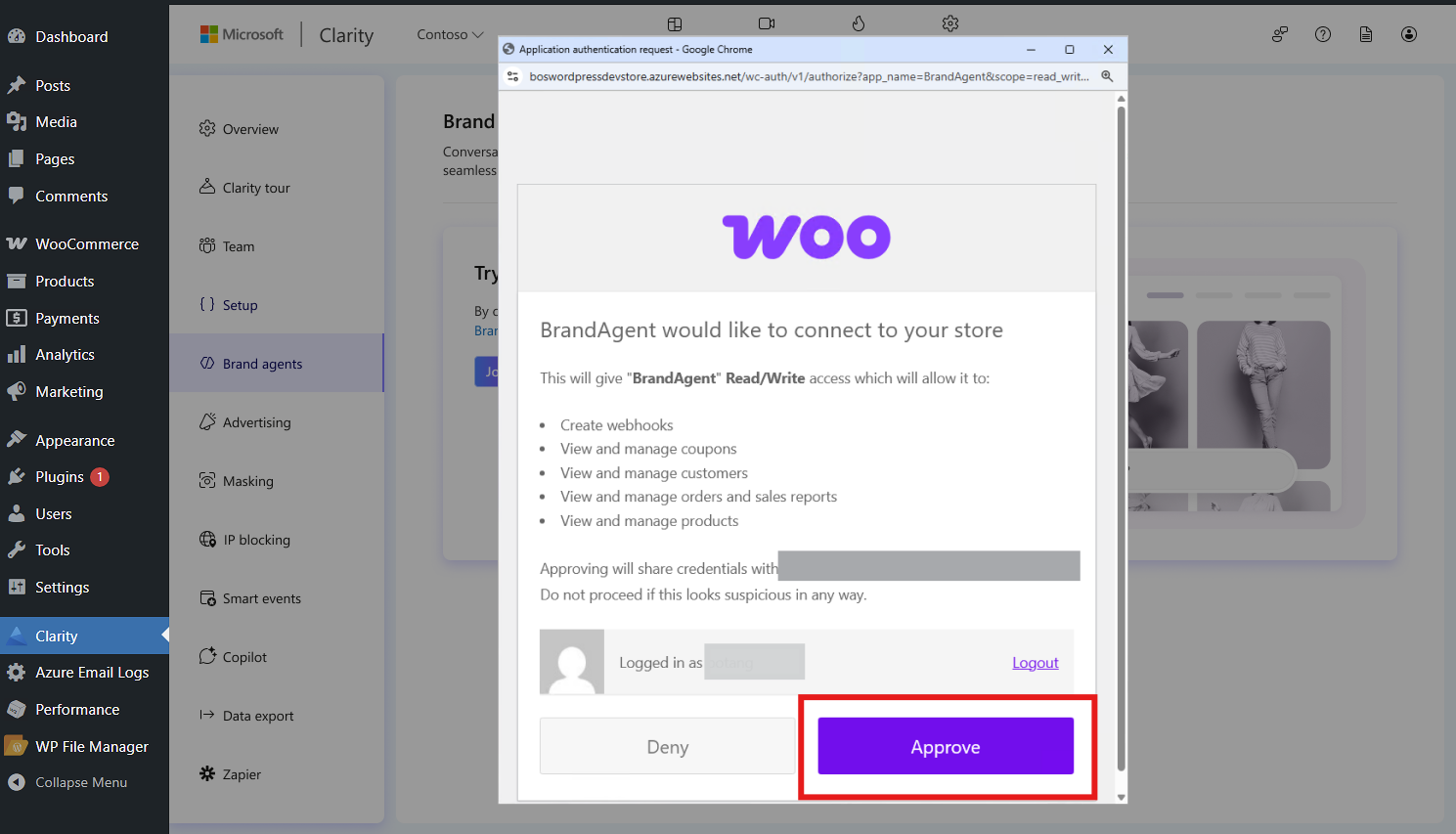Open Clarity dashboard icon in top nav
Image resolution: width=1456 pixels, height=834 pixels.
[x=675, y=23]
